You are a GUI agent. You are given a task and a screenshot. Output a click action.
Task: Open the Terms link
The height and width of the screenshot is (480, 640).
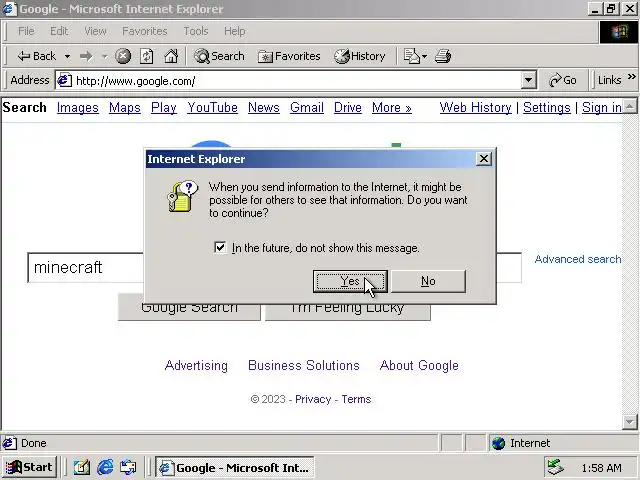tap(356, 399)
